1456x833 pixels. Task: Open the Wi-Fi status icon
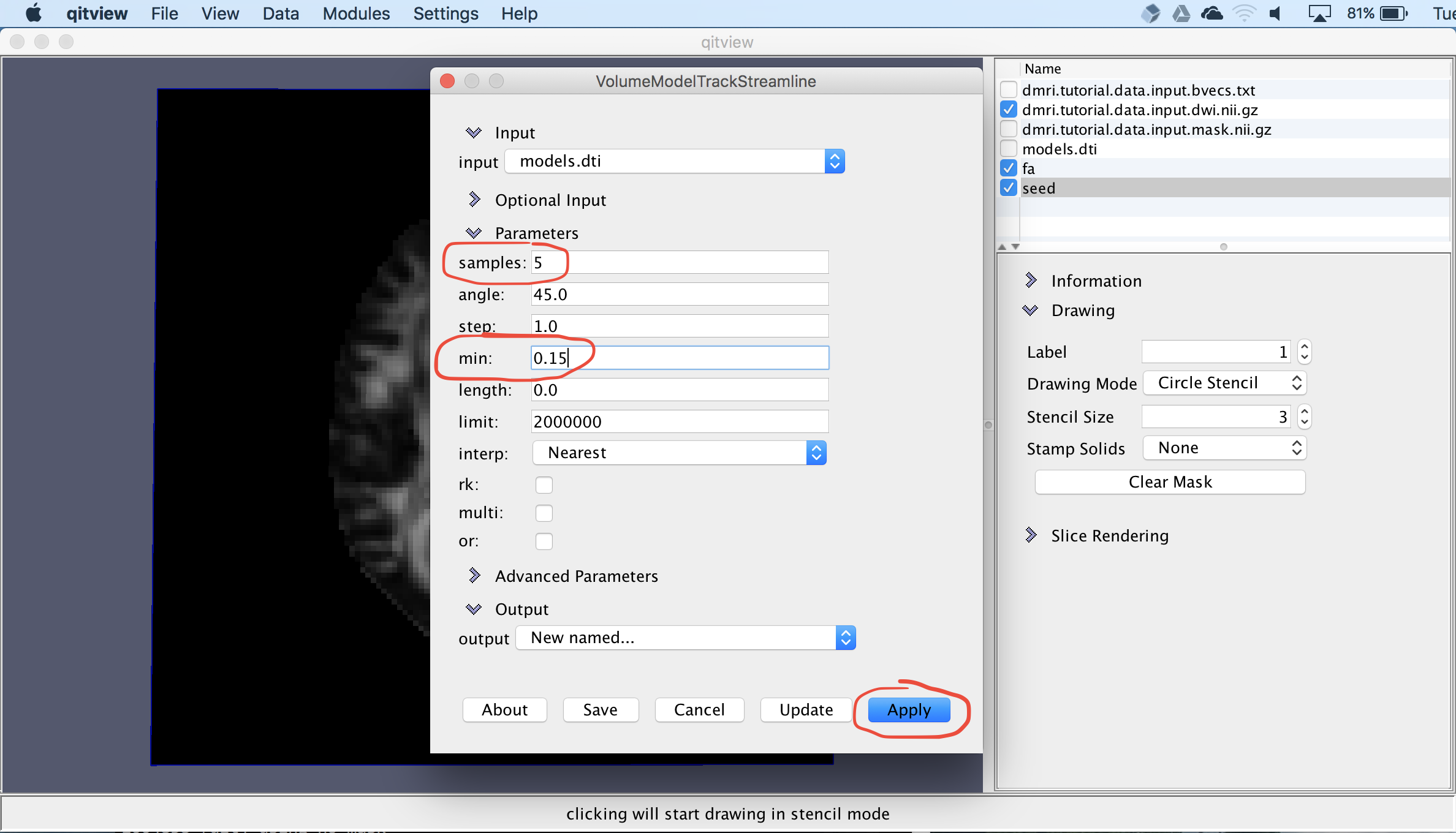(1244, 13)
